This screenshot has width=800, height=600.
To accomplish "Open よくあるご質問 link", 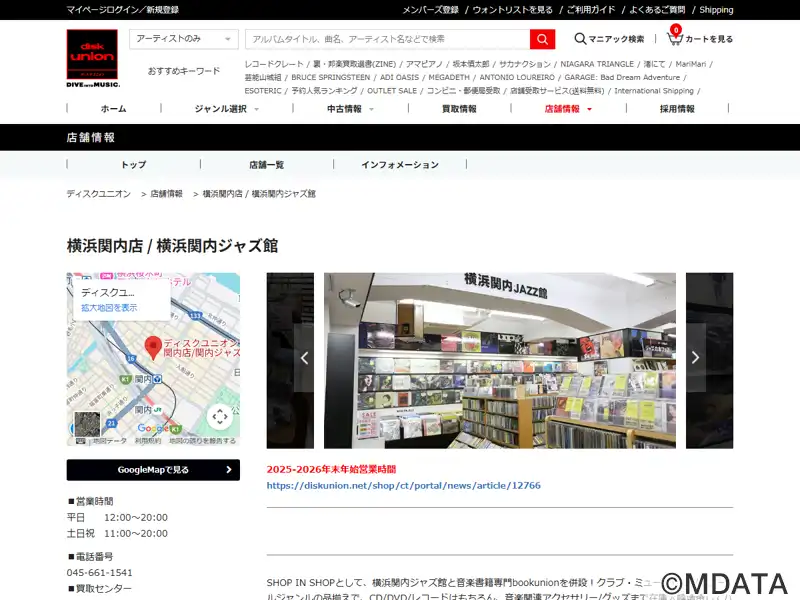I will click(657, 10).
